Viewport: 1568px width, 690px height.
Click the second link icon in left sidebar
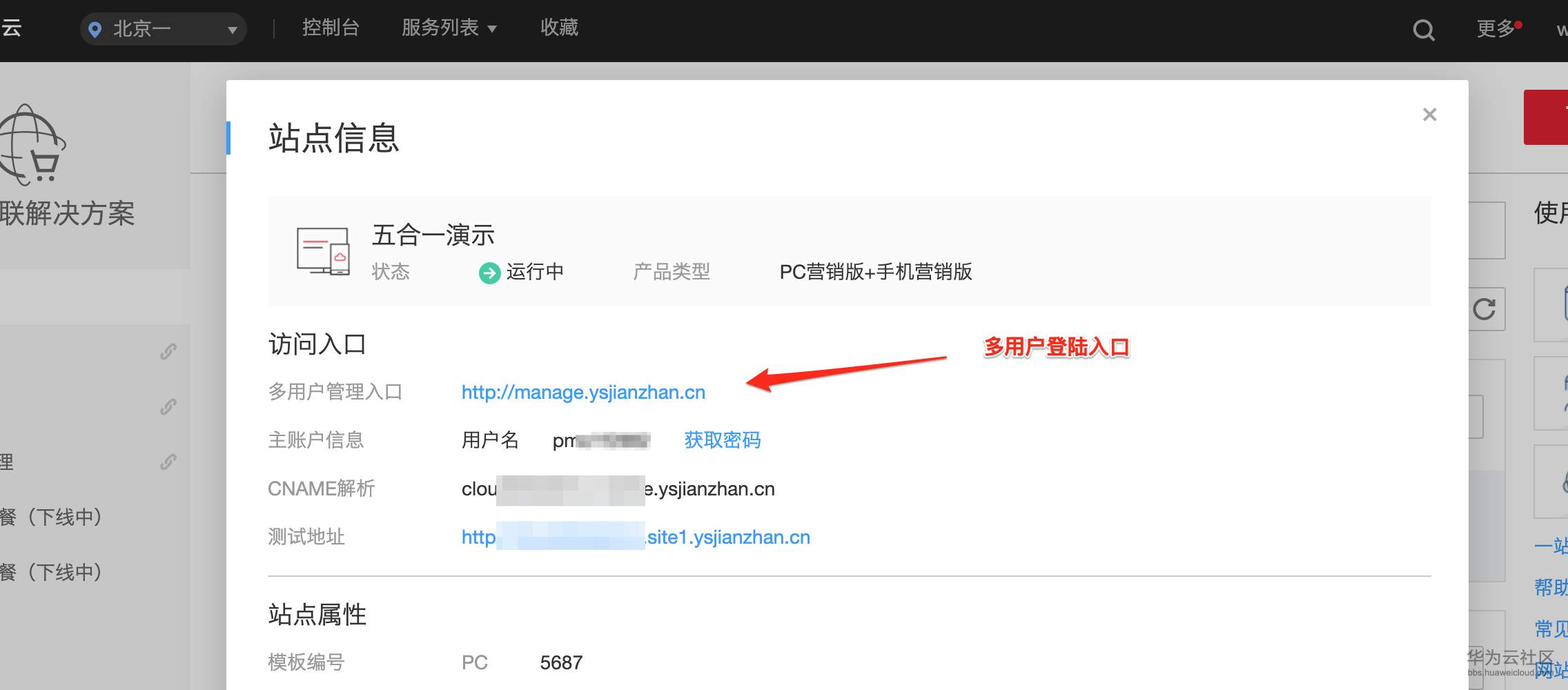[x=168, y=406]
